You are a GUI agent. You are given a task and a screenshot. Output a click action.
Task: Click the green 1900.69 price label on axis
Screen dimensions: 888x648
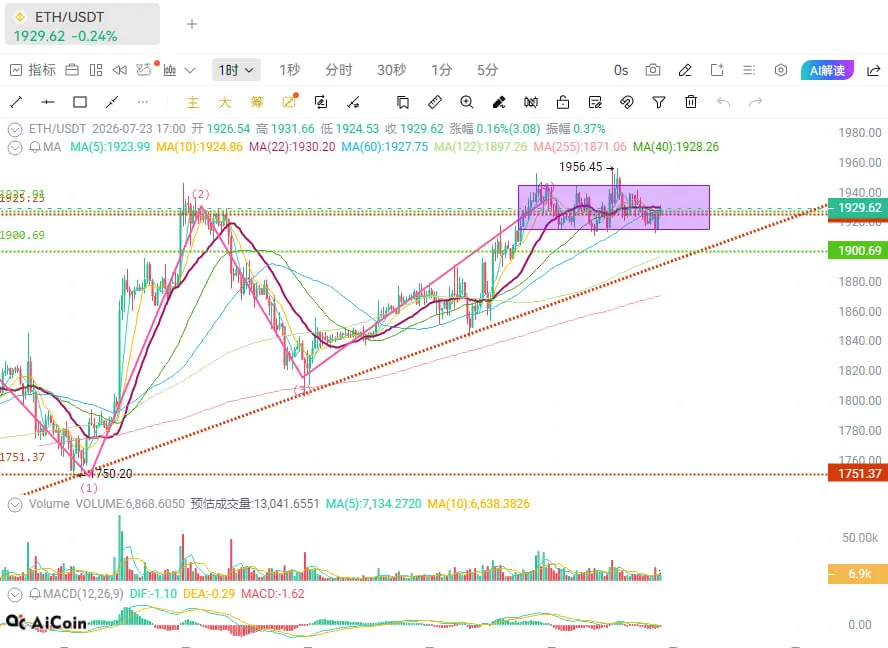coord(856,251)
